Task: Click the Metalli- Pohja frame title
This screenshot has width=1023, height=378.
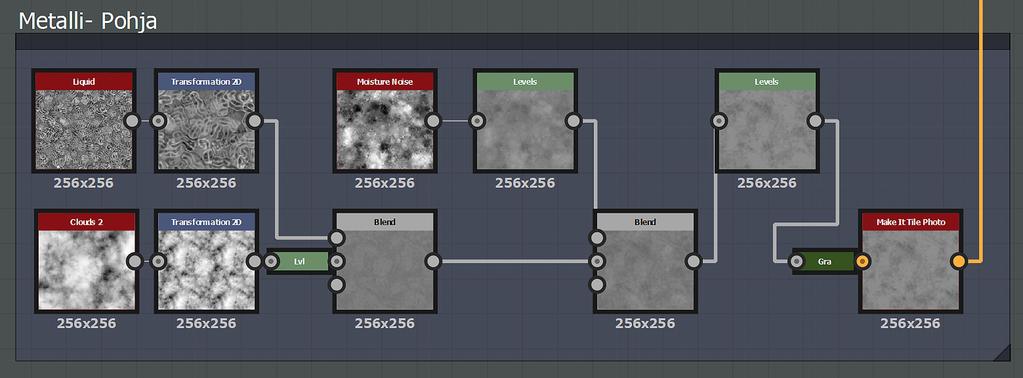Action: click(87, 21)
